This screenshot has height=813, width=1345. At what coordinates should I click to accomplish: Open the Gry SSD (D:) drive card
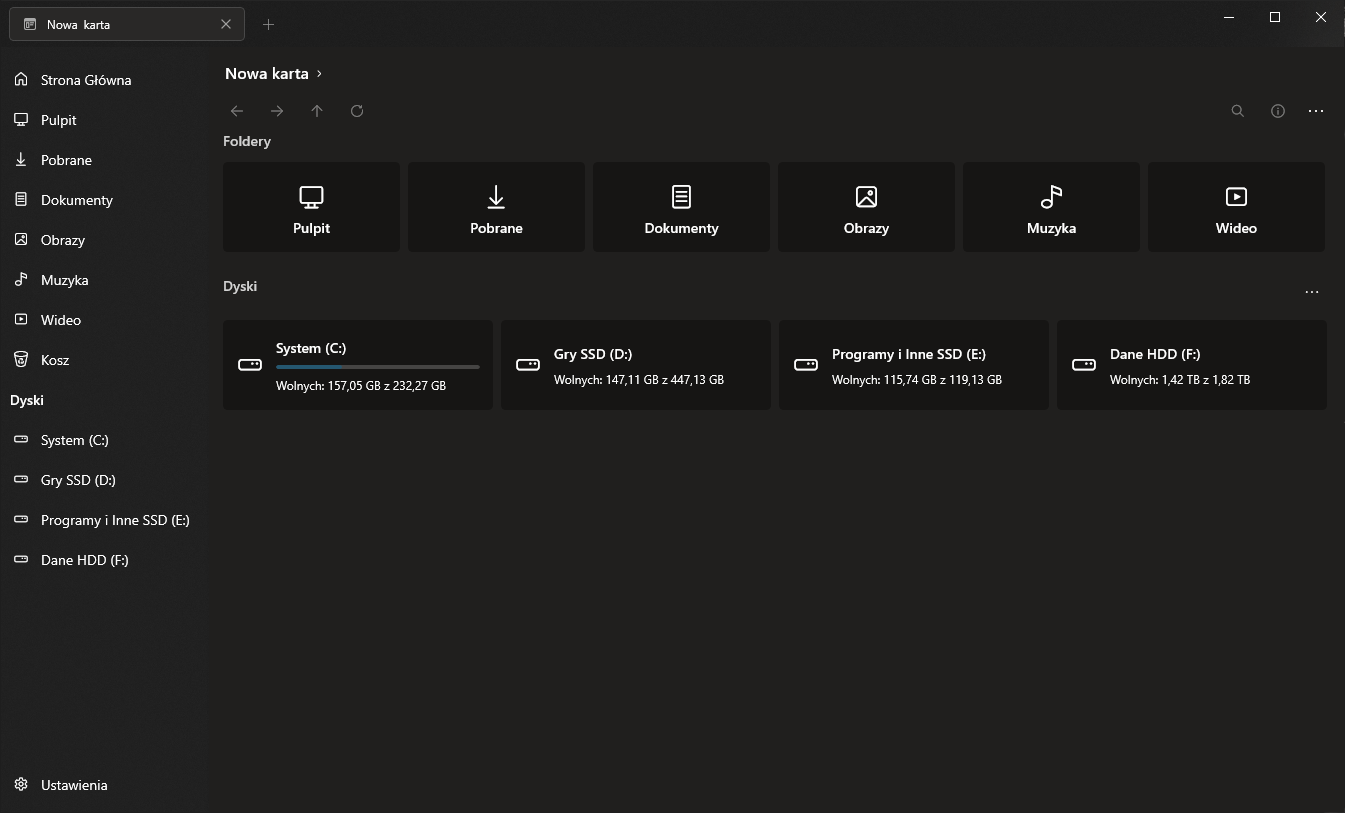pyautogui.click(x=635, y=364)
